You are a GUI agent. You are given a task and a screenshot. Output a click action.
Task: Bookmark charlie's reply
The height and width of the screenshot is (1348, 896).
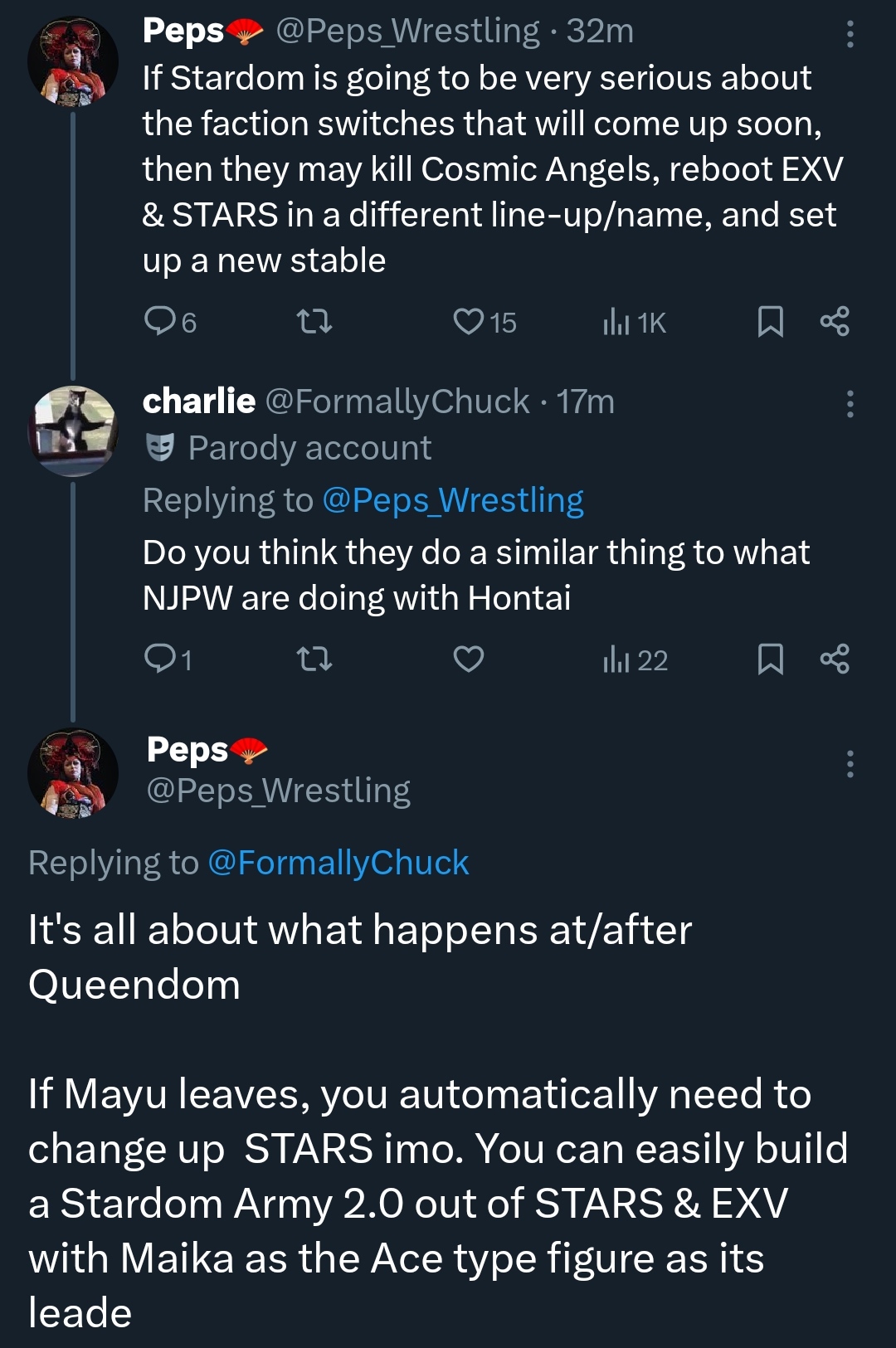coord(770,659)
